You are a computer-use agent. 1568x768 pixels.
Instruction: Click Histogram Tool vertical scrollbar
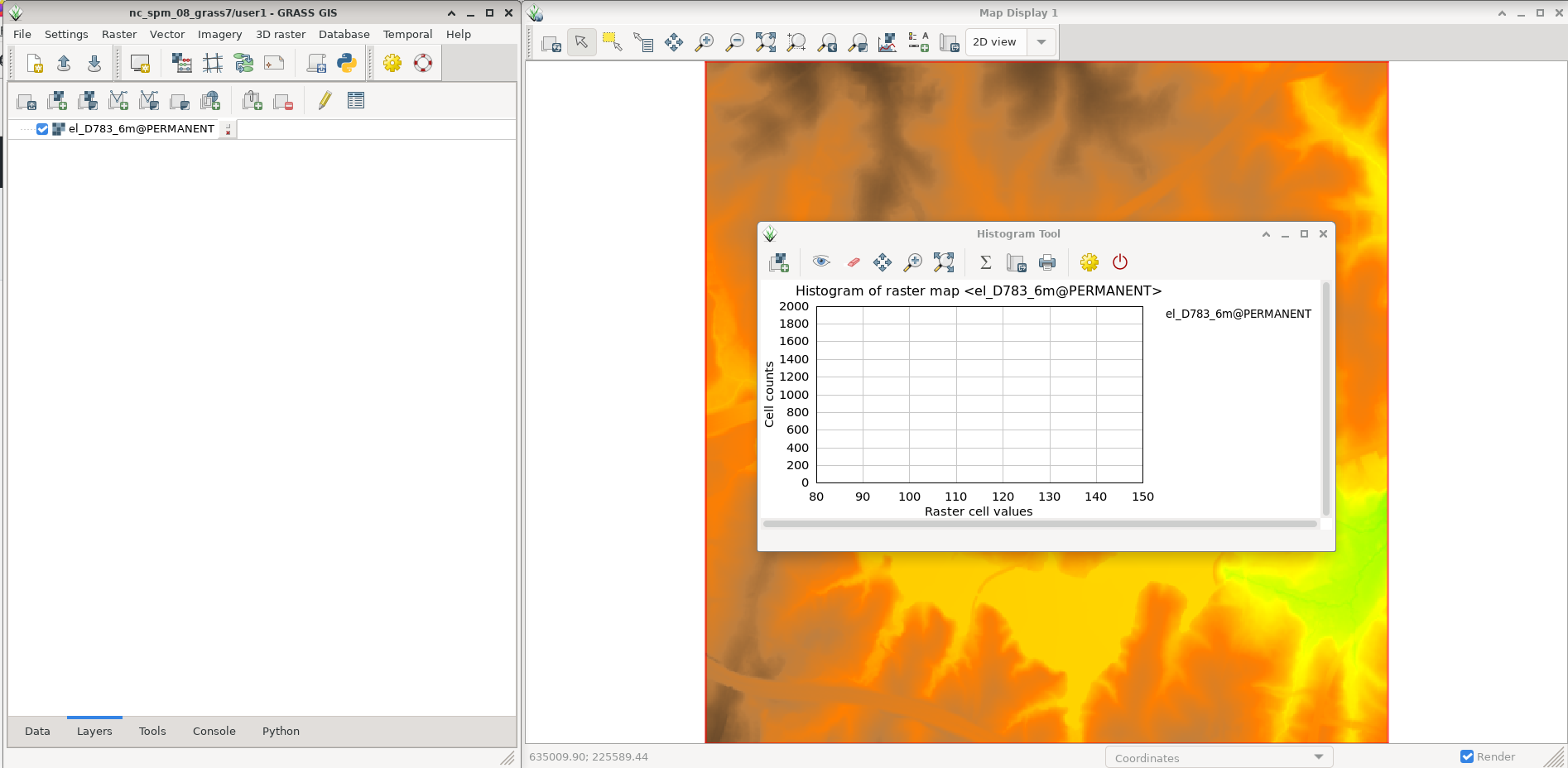[1326, 399]
